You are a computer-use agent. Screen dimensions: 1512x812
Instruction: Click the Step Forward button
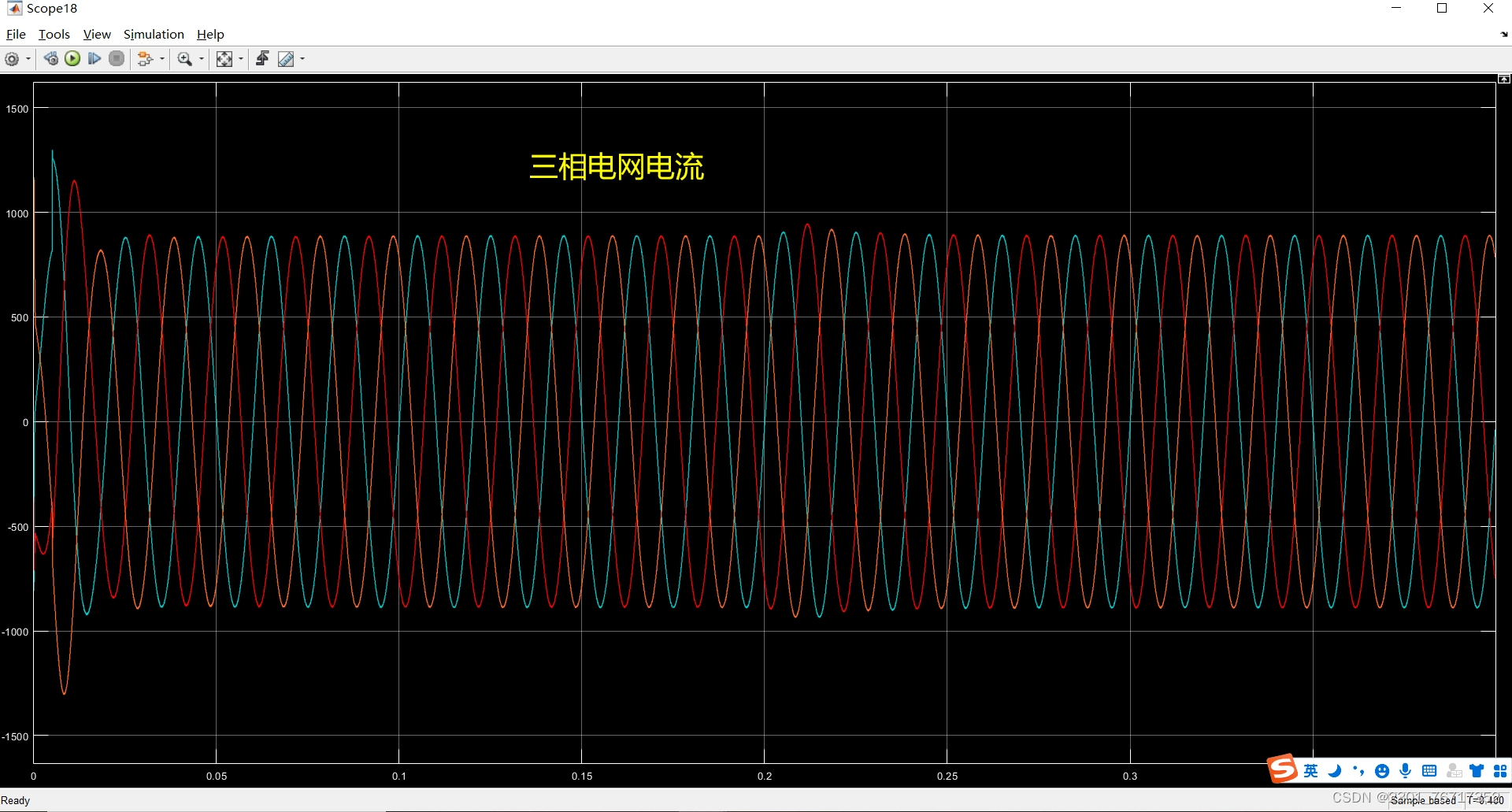pos(94,58)
